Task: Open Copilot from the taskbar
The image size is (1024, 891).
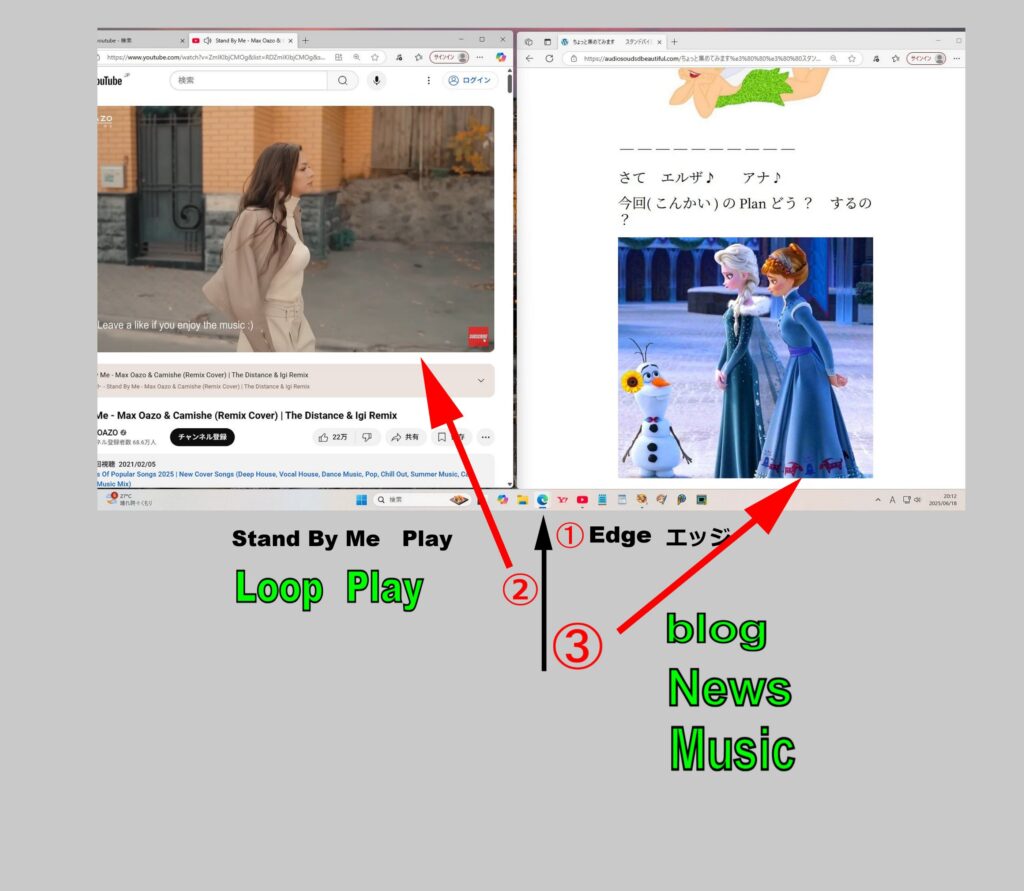Action: tap(502, 500)
